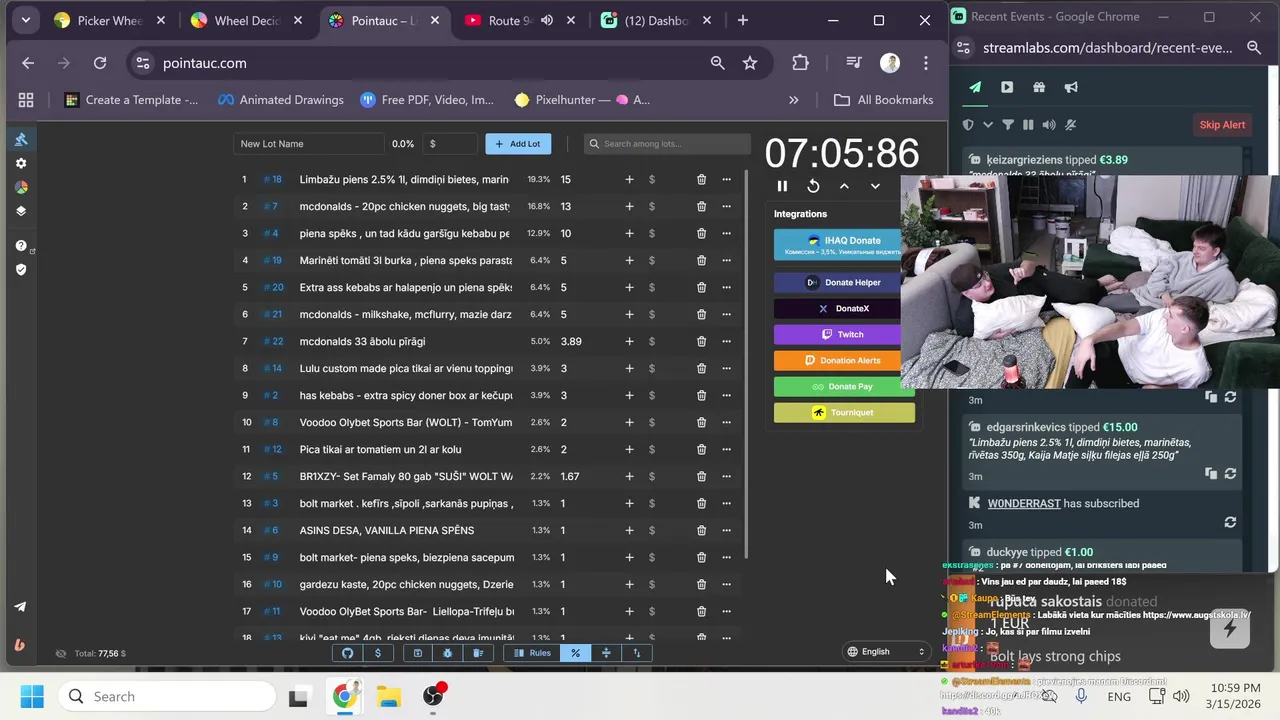Click the Add Lot button

click(x=518, y=144)
